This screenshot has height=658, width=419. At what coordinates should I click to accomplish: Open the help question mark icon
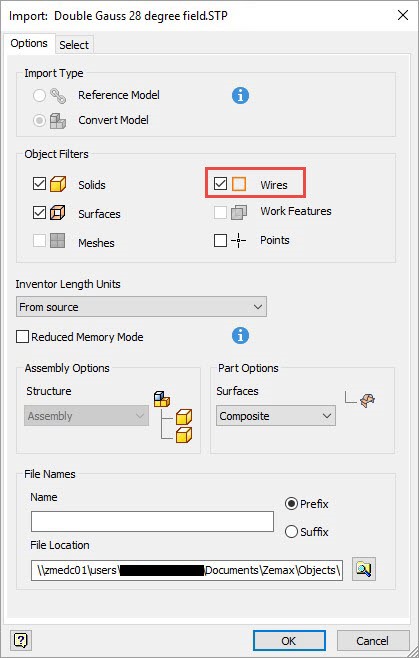pos(21,640)
